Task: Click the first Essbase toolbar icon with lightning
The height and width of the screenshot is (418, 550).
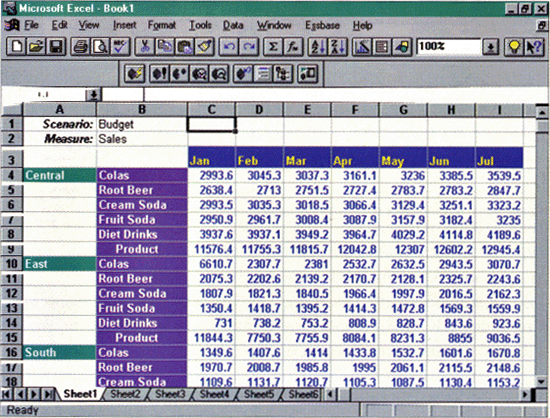Action: [135, 74]
